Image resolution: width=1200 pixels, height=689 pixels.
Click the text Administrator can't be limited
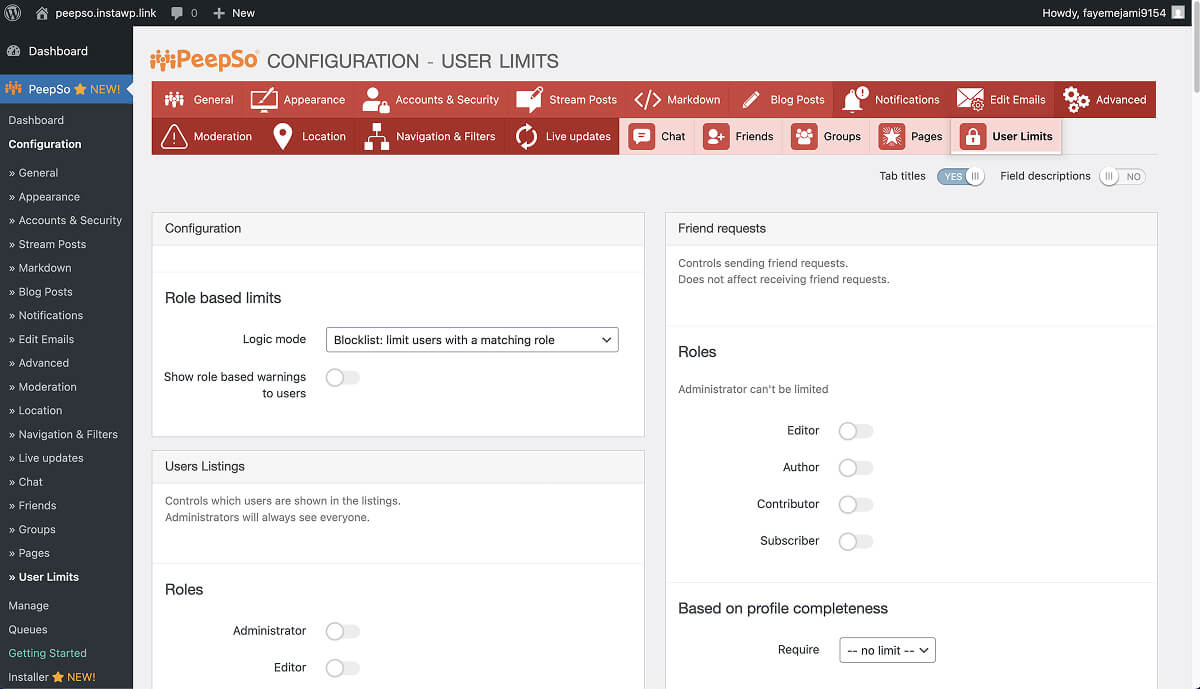pos(753,389)
